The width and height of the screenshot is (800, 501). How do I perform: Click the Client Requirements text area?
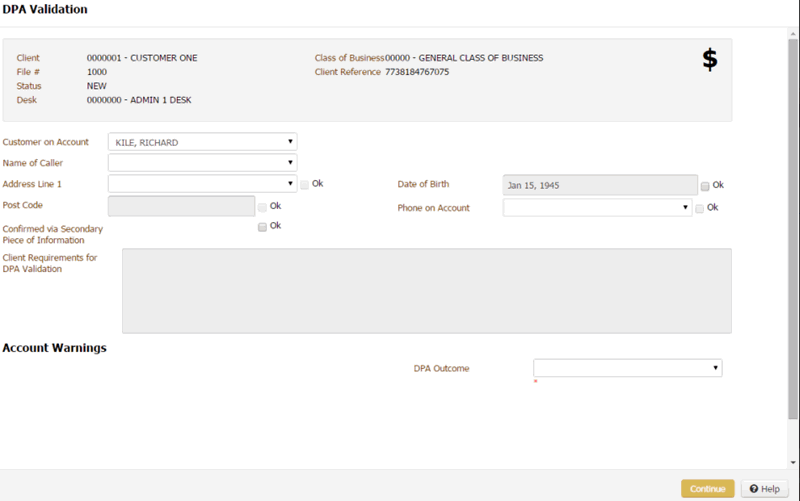point(426,290)
